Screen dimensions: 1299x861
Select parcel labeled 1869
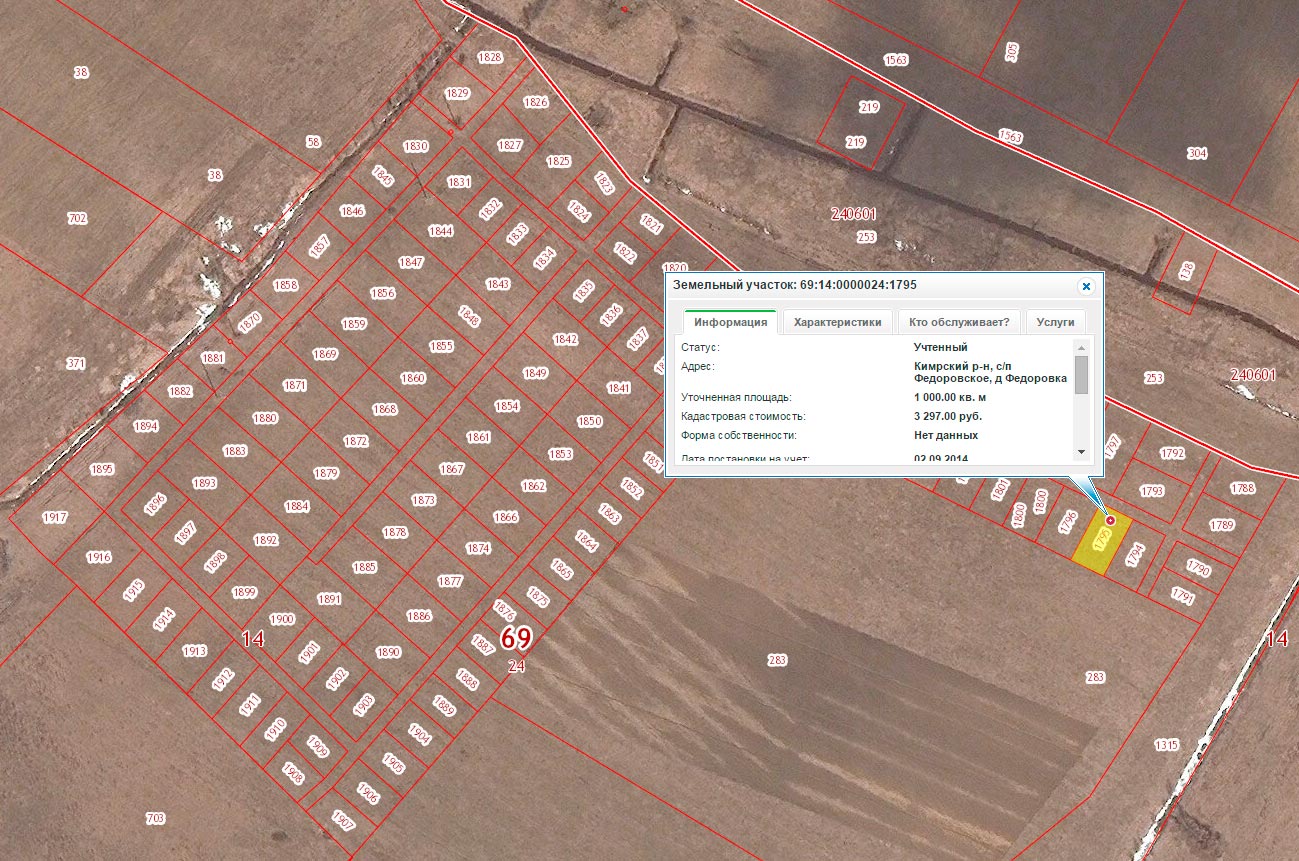pos(325,354)
